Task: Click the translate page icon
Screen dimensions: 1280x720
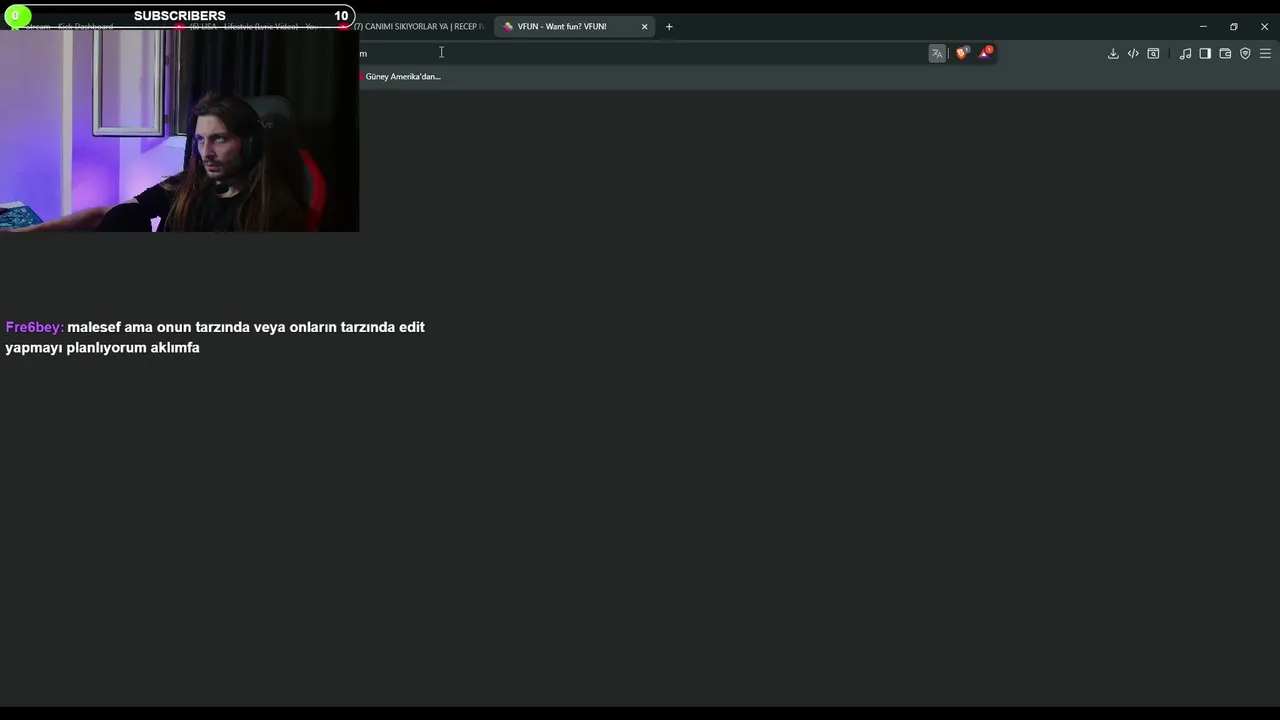Action: click(937, 53)
